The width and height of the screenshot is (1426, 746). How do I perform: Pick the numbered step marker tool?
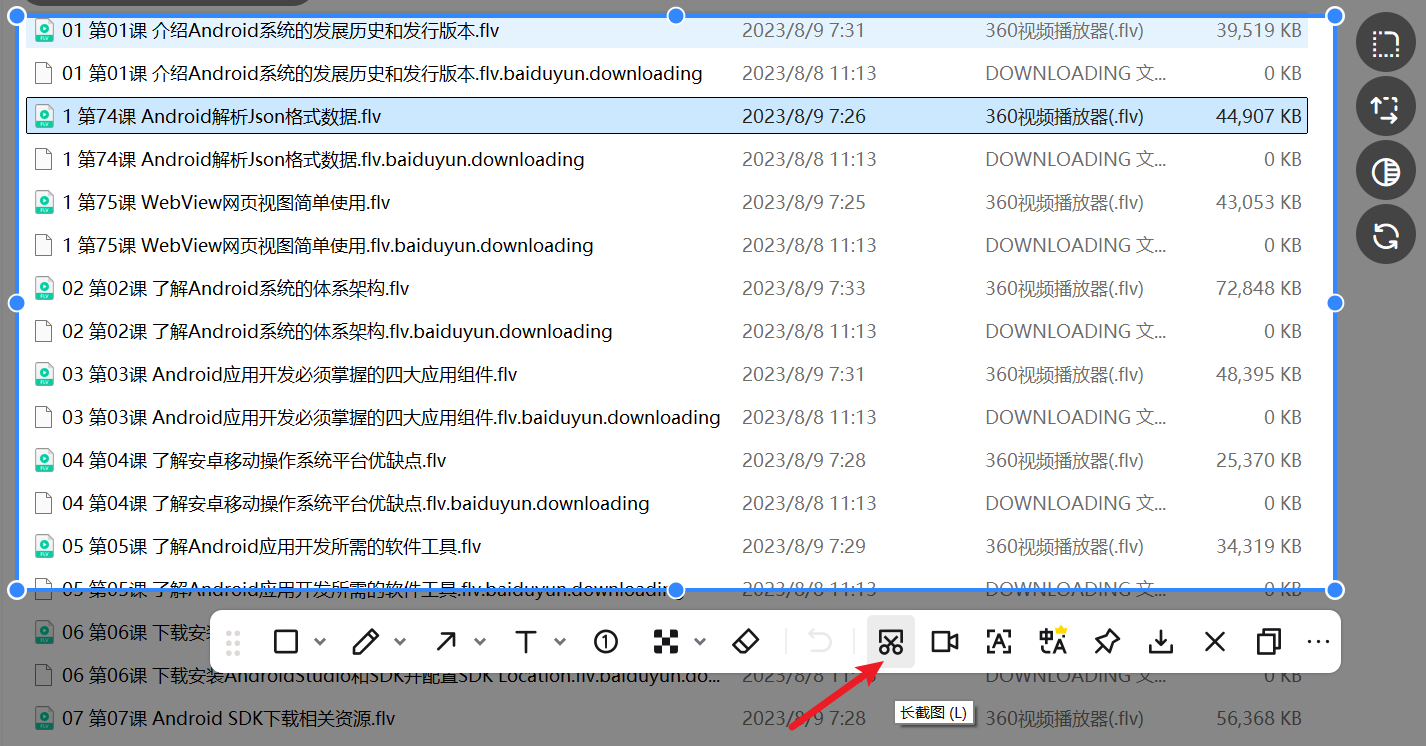(606, 642)
